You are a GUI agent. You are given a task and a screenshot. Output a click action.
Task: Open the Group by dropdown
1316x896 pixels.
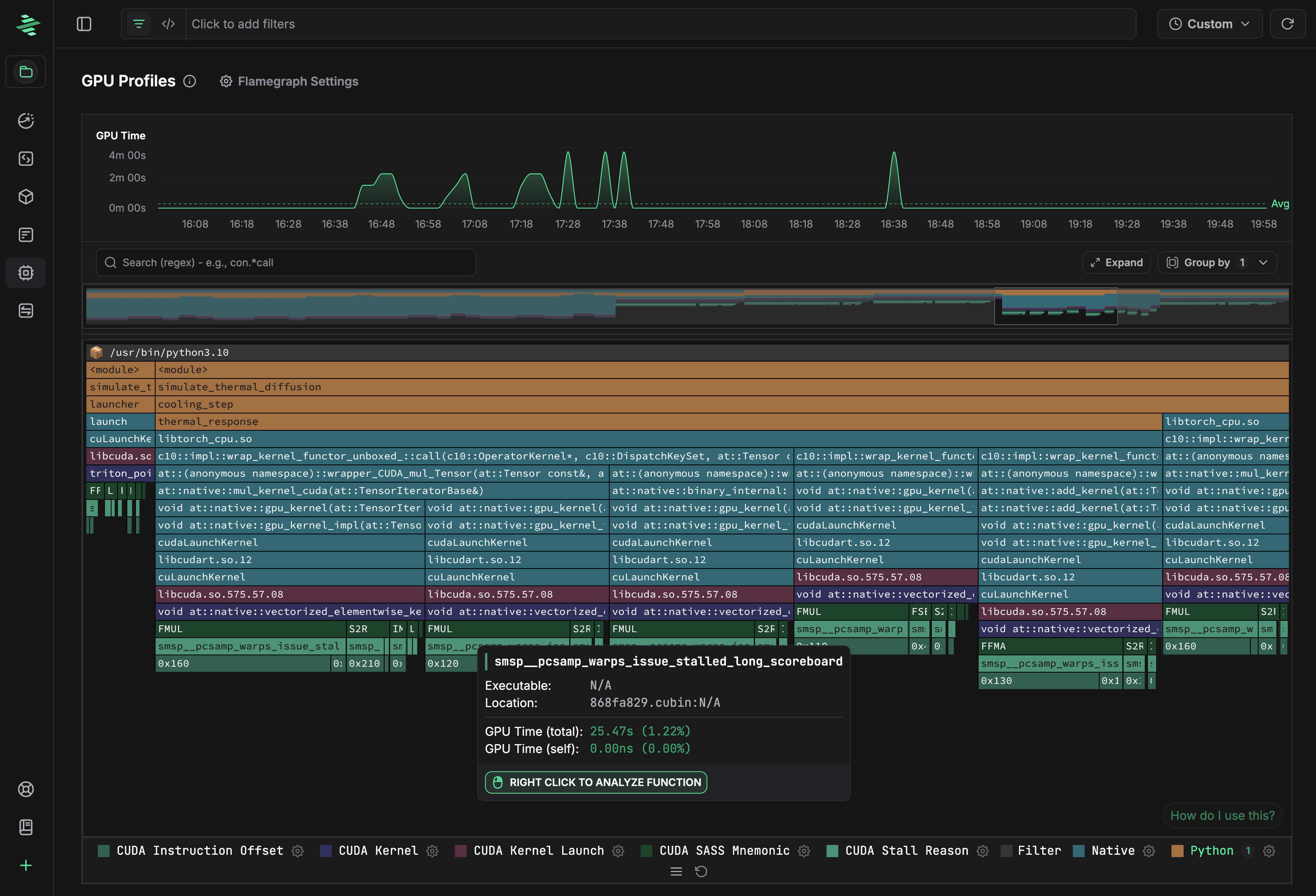click(1217, 263)
